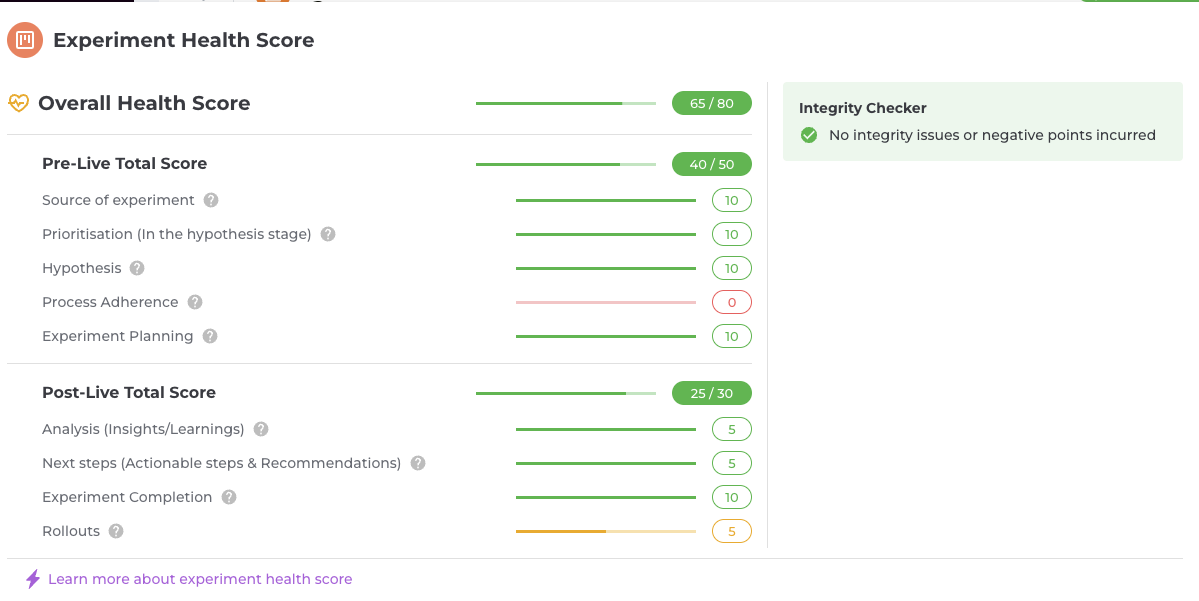Click the heart icon beside Overall Health Score
Image resolution: width=1199 pixels, height=601 pixels.
pyautogui.click(x=18, y=103)
